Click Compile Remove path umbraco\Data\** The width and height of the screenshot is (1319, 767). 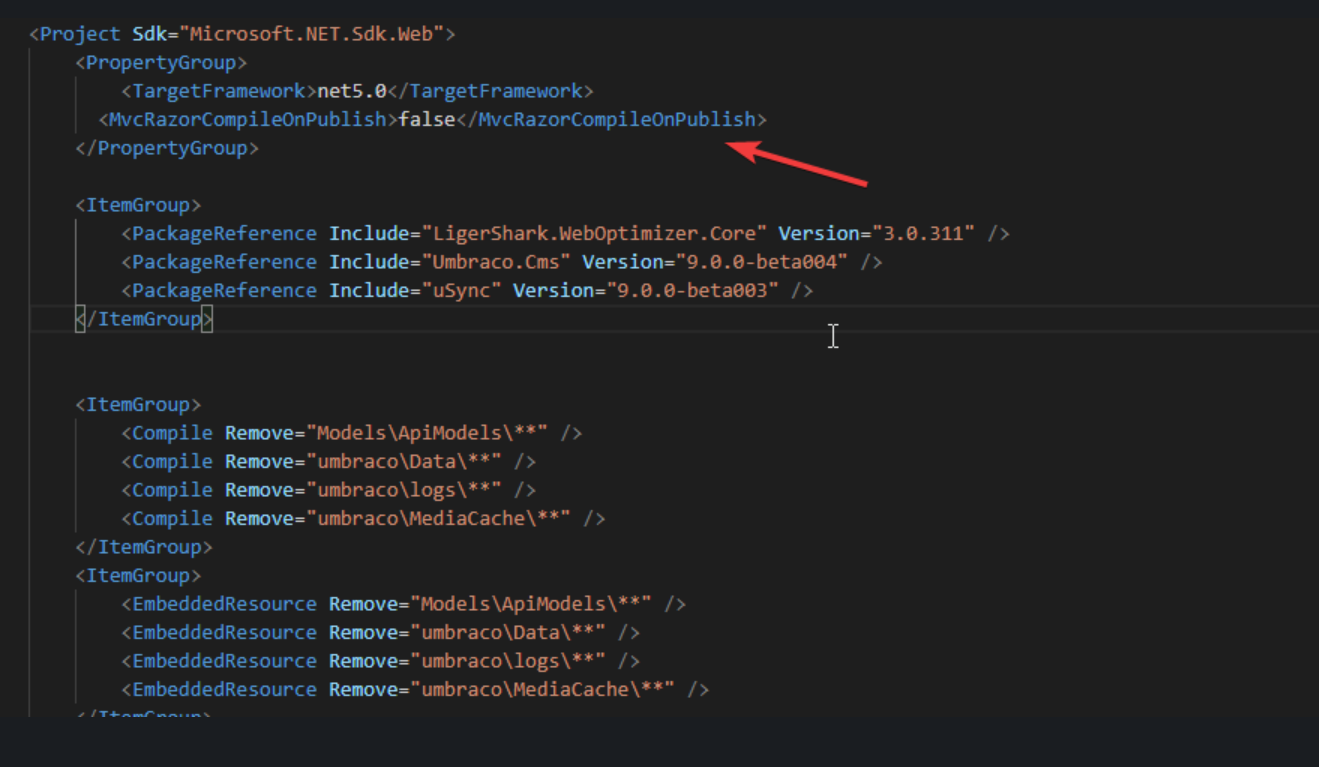(x=409, y=462)
